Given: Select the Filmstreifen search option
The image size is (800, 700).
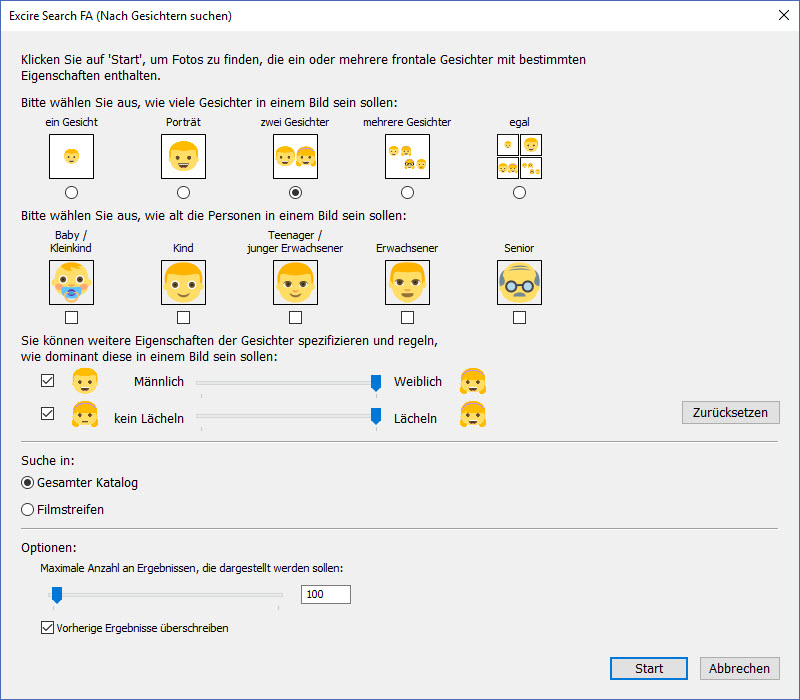Looking at the screenshot, I should click(x=28, y=509).
